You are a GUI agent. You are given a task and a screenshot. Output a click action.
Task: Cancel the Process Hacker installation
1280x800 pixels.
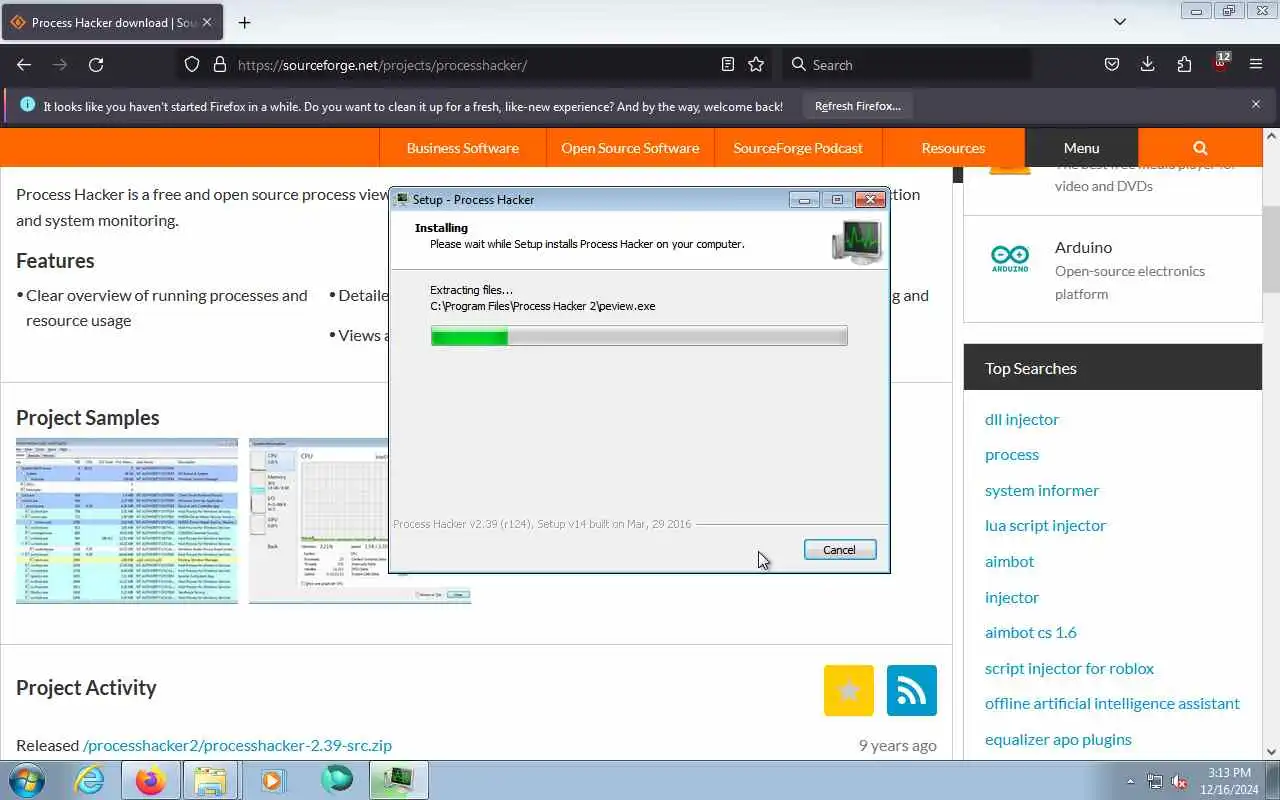tap(840, 550)
